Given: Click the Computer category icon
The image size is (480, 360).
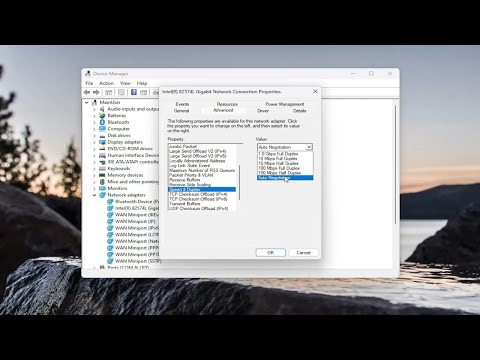Looking at the screenshot, I should (102, 129).
